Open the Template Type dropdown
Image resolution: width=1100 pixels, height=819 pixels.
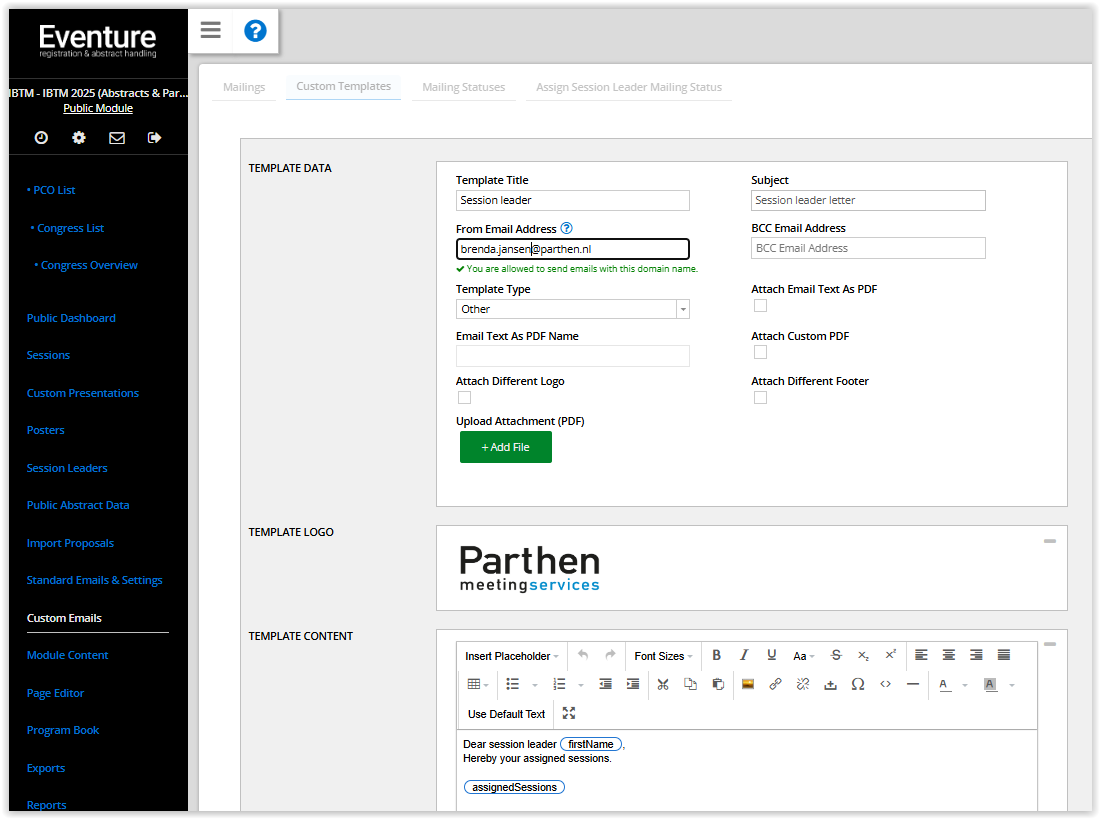click(x=572, y=309)
